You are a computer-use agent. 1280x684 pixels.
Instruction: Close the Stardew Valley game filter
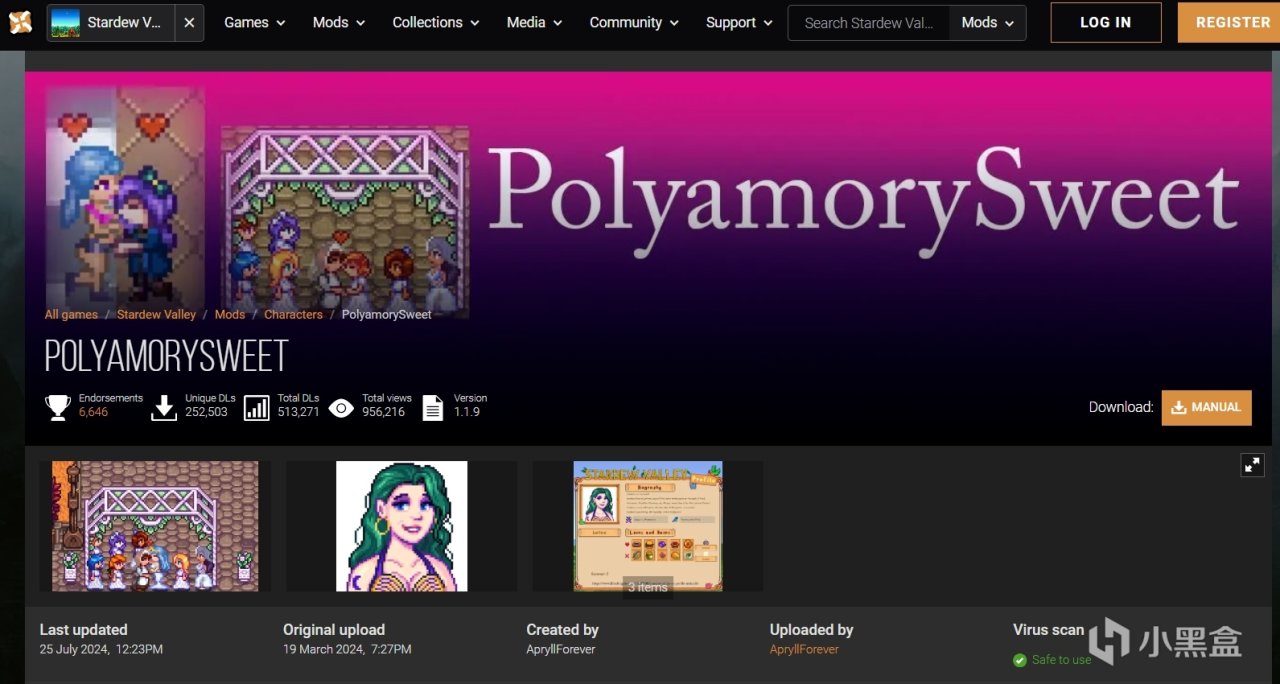click(x=188, y=22)
